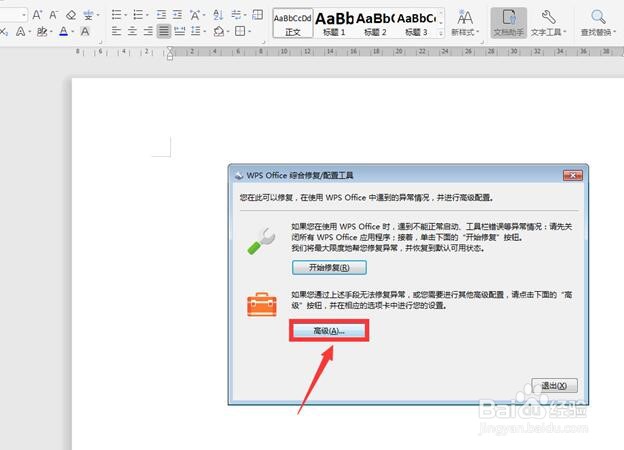Image resolution: width=624 pixels, height=450 pixels.
Task: Open the 新样式 new style menu
Action: click(x=465, y=23)
